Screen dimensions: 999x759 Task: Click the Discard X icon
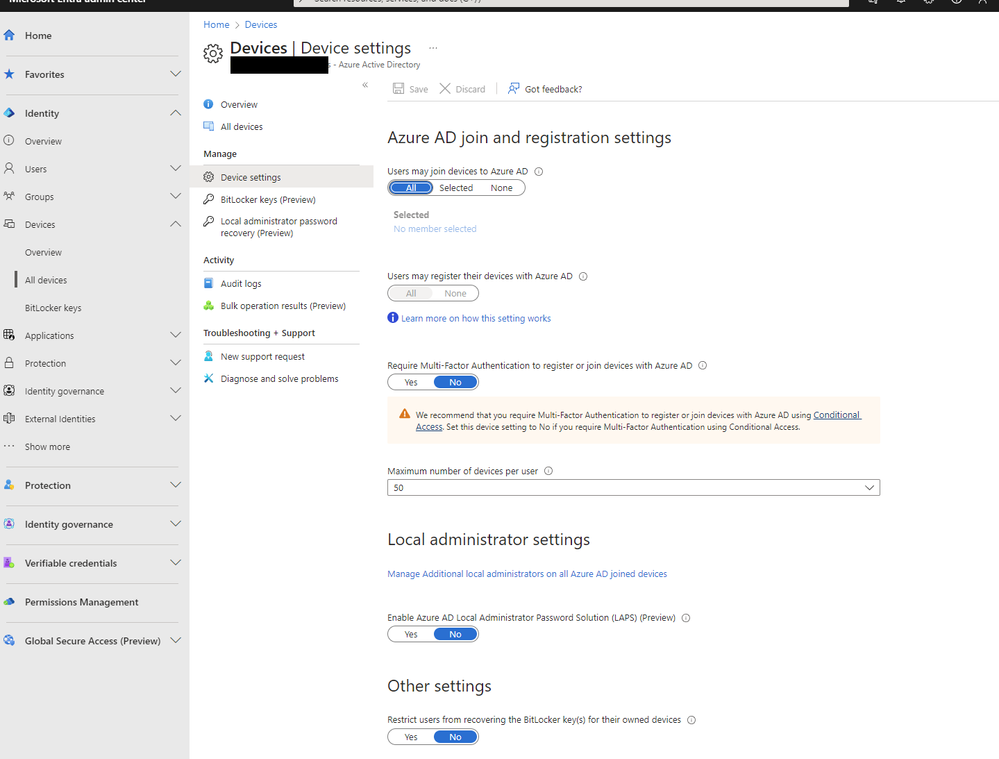[x=445, y=89]
